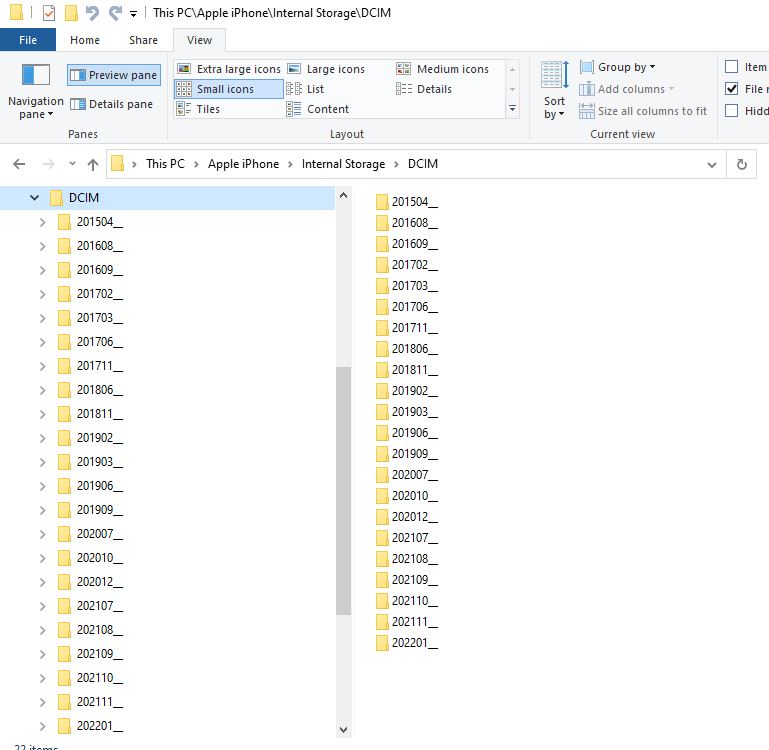Choose Tiles layout
The image size is (769, 750).
click(198, 109)
